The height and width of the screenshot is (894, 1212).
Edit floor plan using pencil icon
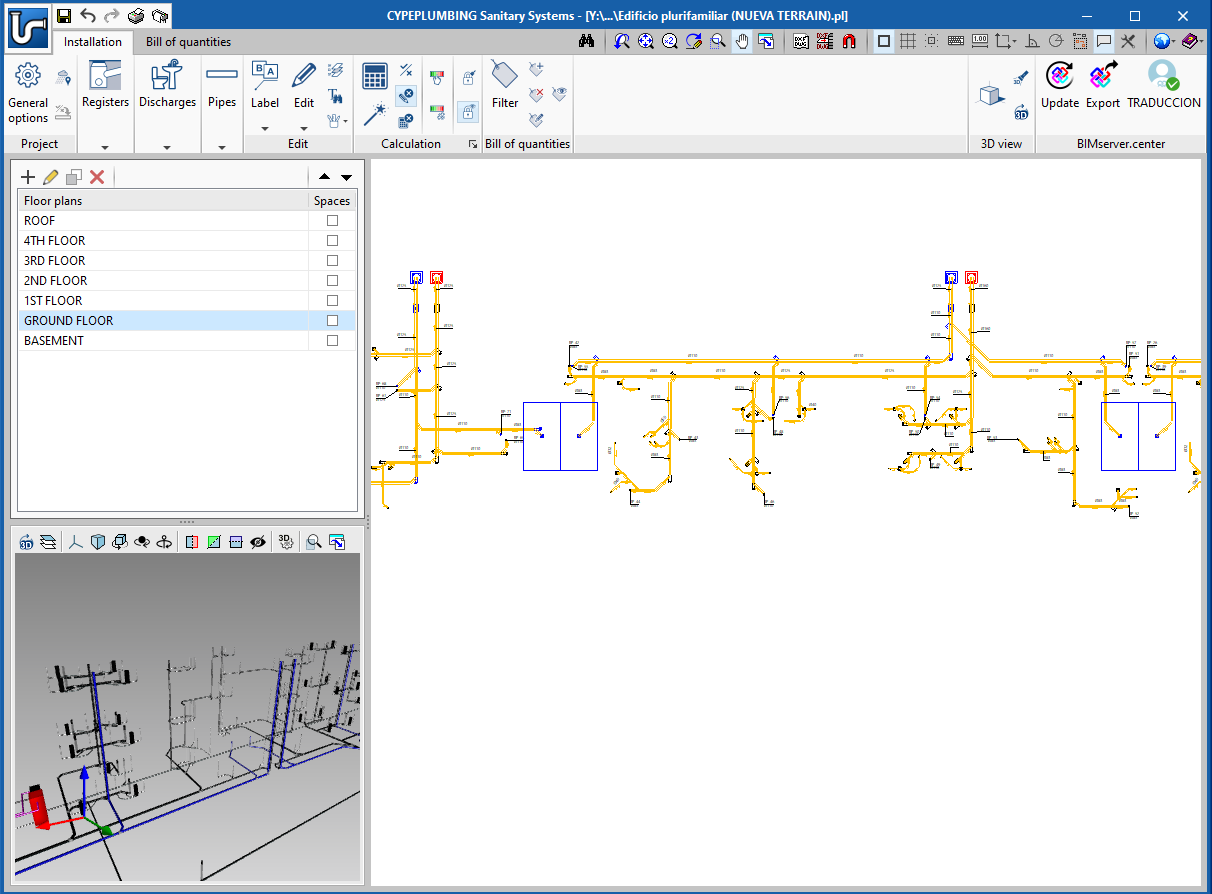[x=51, y=177]
